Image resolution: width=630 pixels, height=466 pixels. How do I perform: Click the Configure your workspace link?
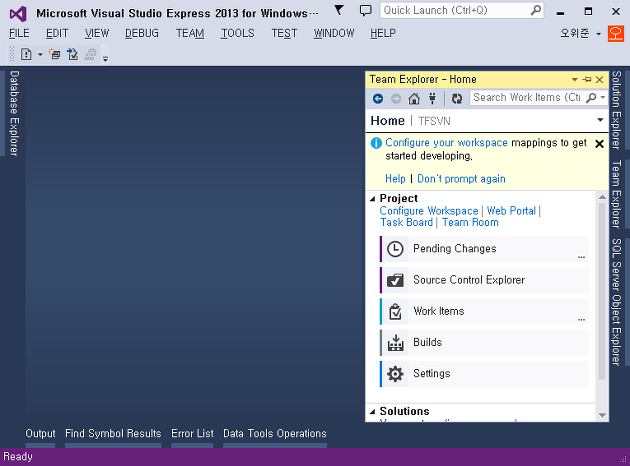[x=446, y=143]
